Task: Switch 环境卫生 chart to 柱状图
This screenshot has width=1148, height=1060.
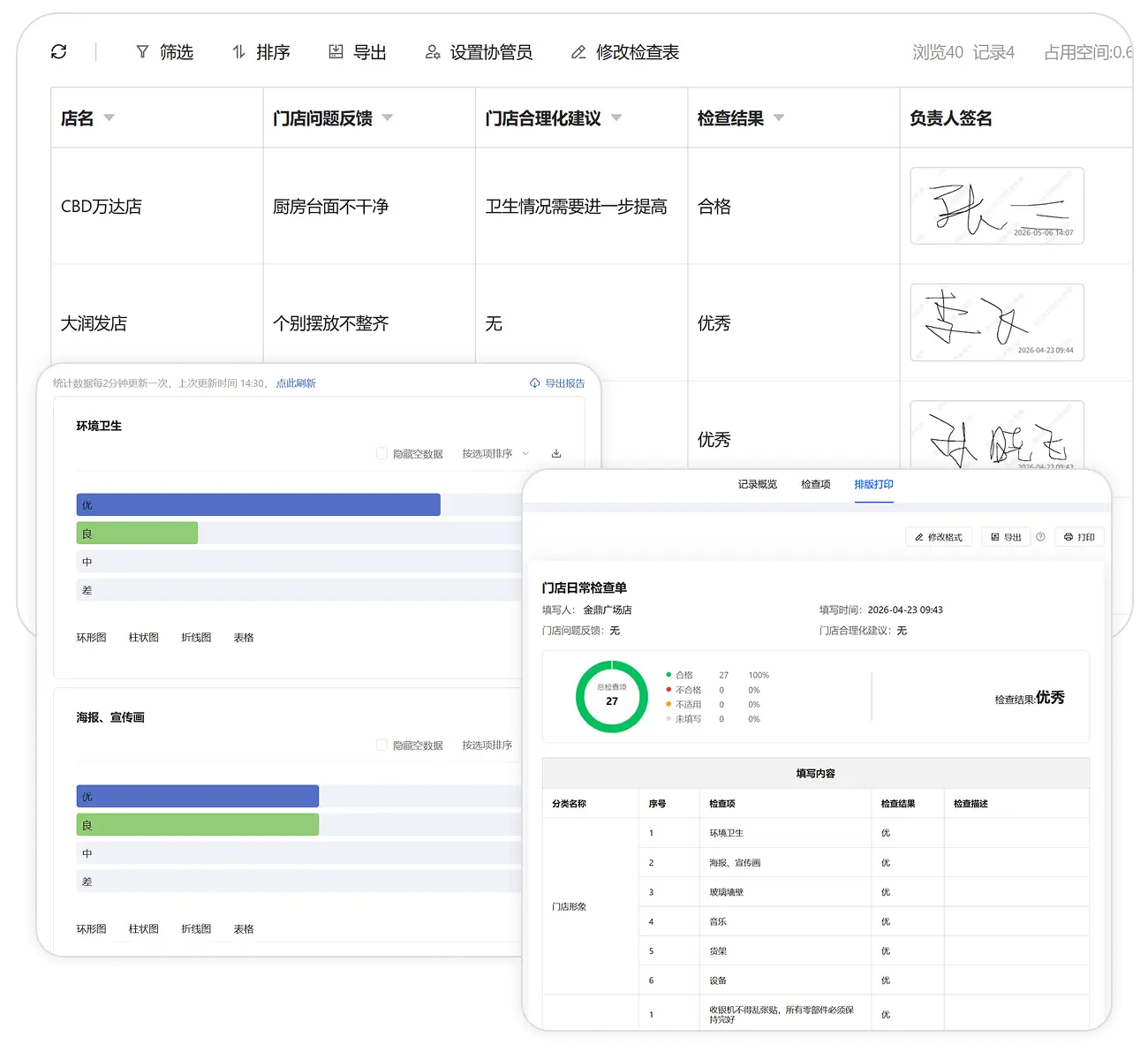Action: pos(143,637)
